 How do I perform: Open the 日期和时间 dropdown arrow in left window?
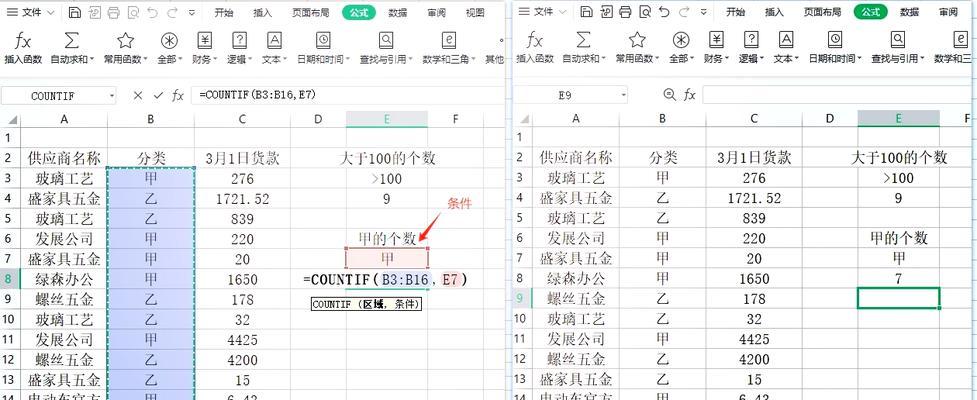pos(347,60)
